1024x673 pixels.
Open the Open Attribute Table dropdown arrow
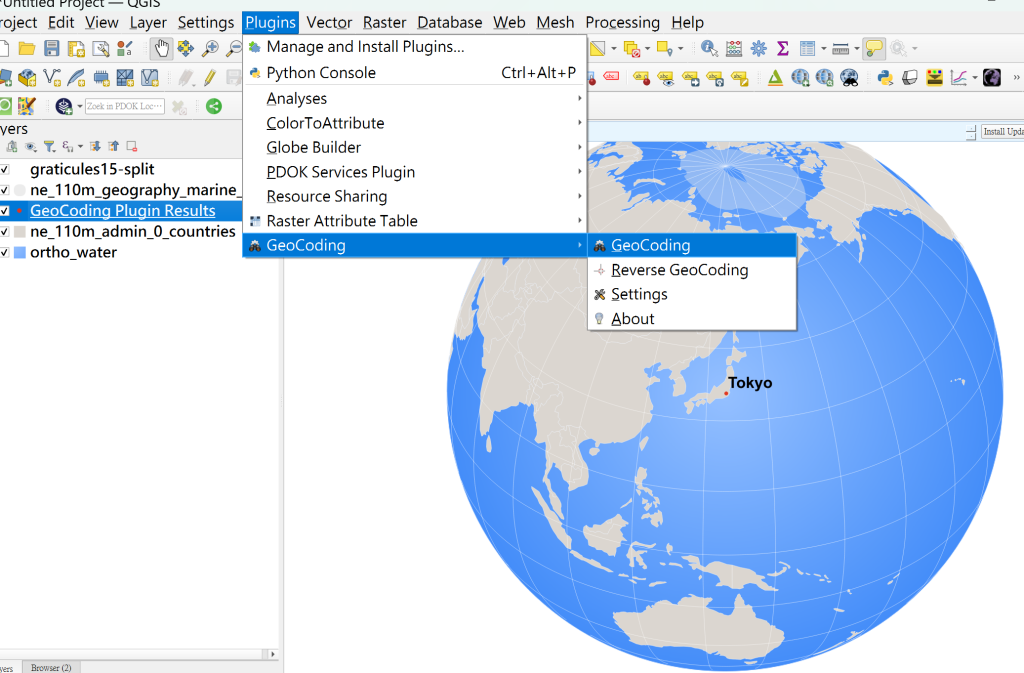[824, 48]
